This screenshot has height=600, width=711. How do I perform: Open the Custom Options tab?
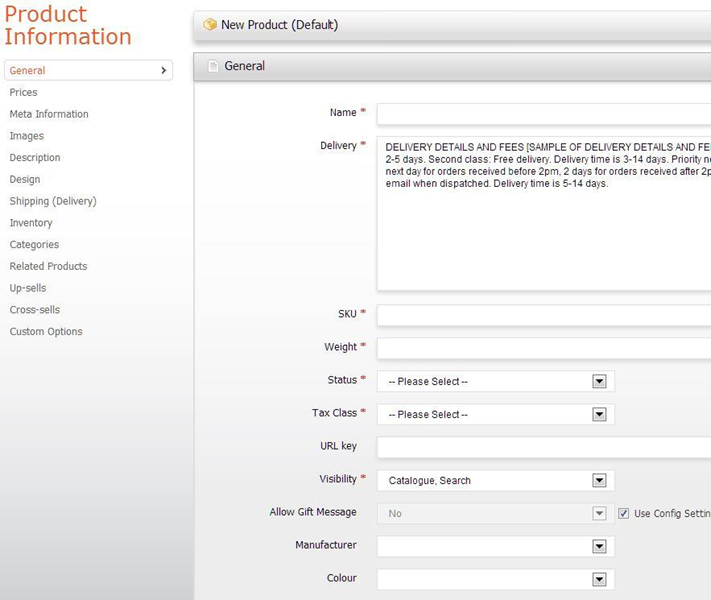point(46,332)
